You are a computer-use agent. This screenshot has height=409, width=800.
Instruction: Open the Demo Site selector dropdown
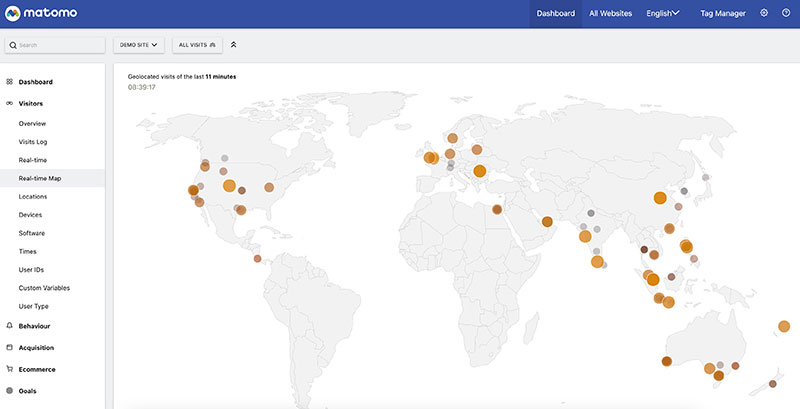coord(139,45)
